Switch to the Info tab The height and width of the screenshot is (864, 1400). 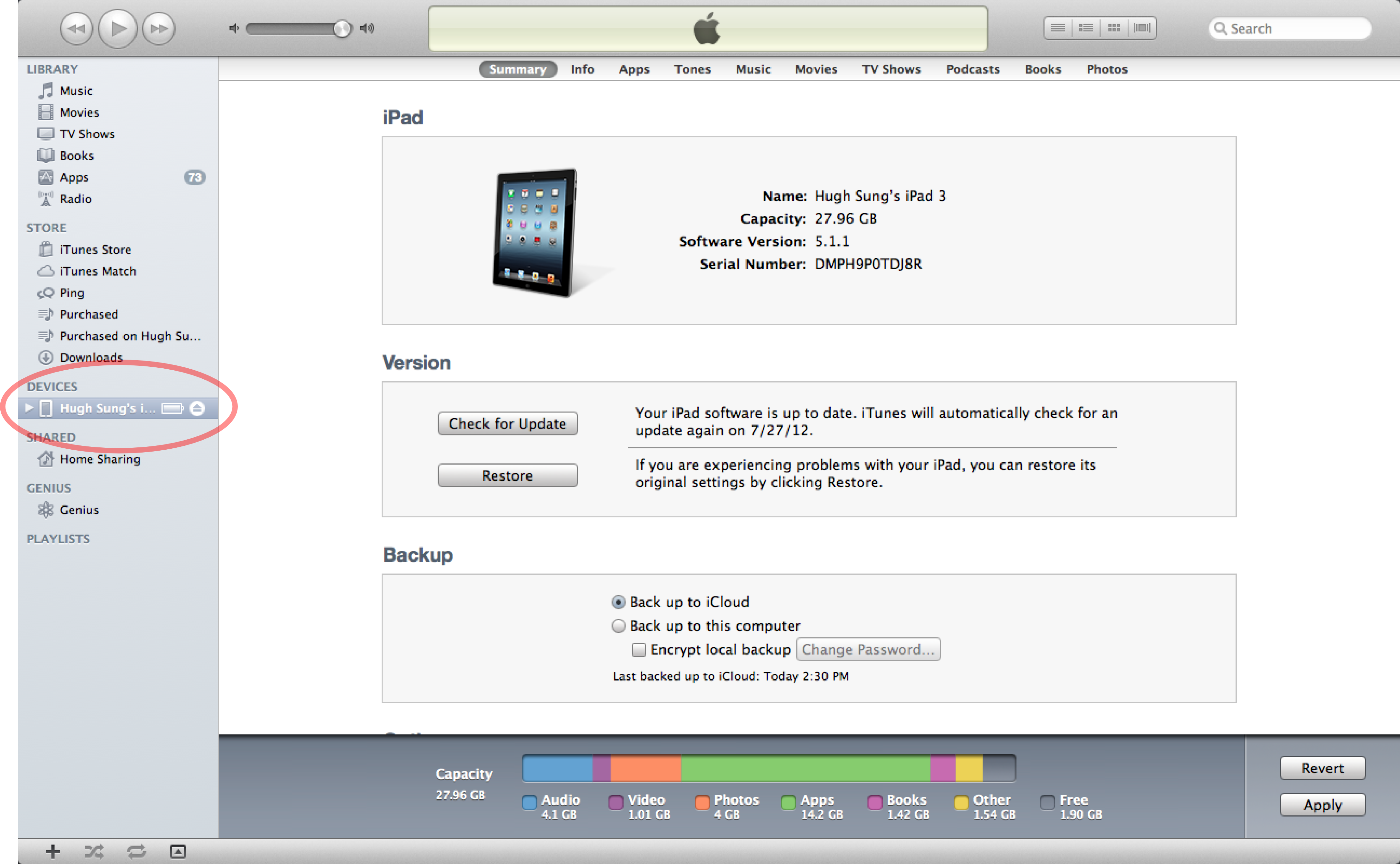coord(582,69)
